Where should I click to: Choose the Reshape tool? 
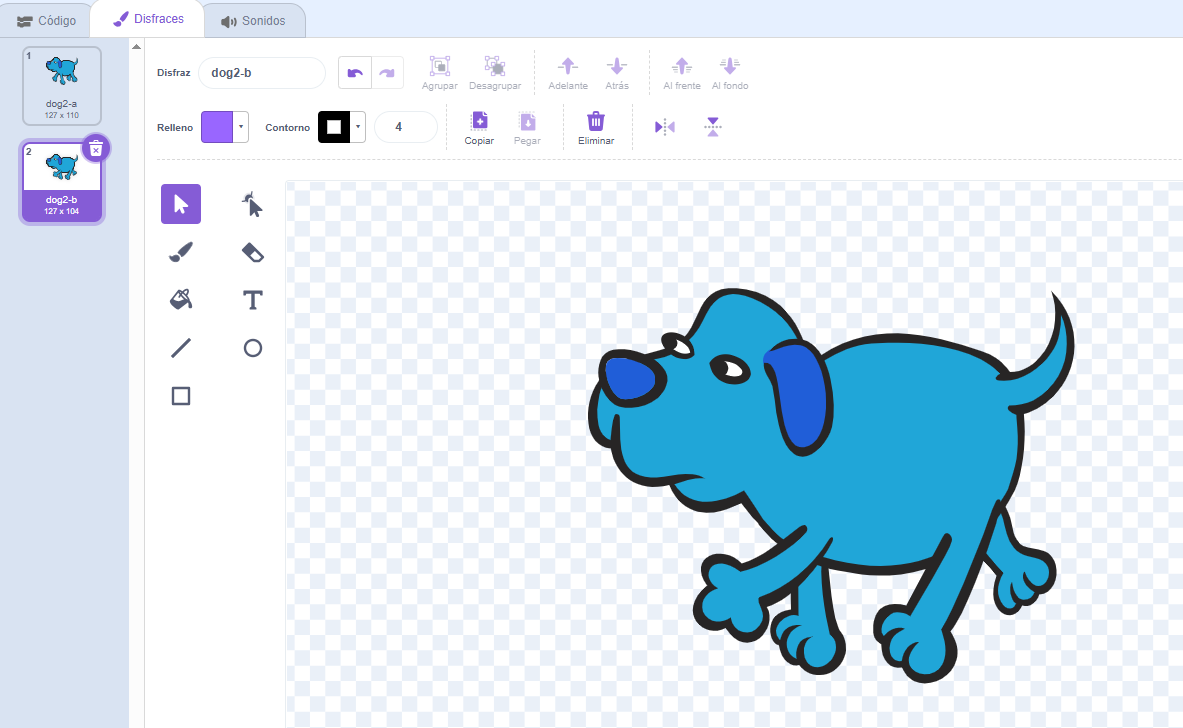click(x=253, y=204)
